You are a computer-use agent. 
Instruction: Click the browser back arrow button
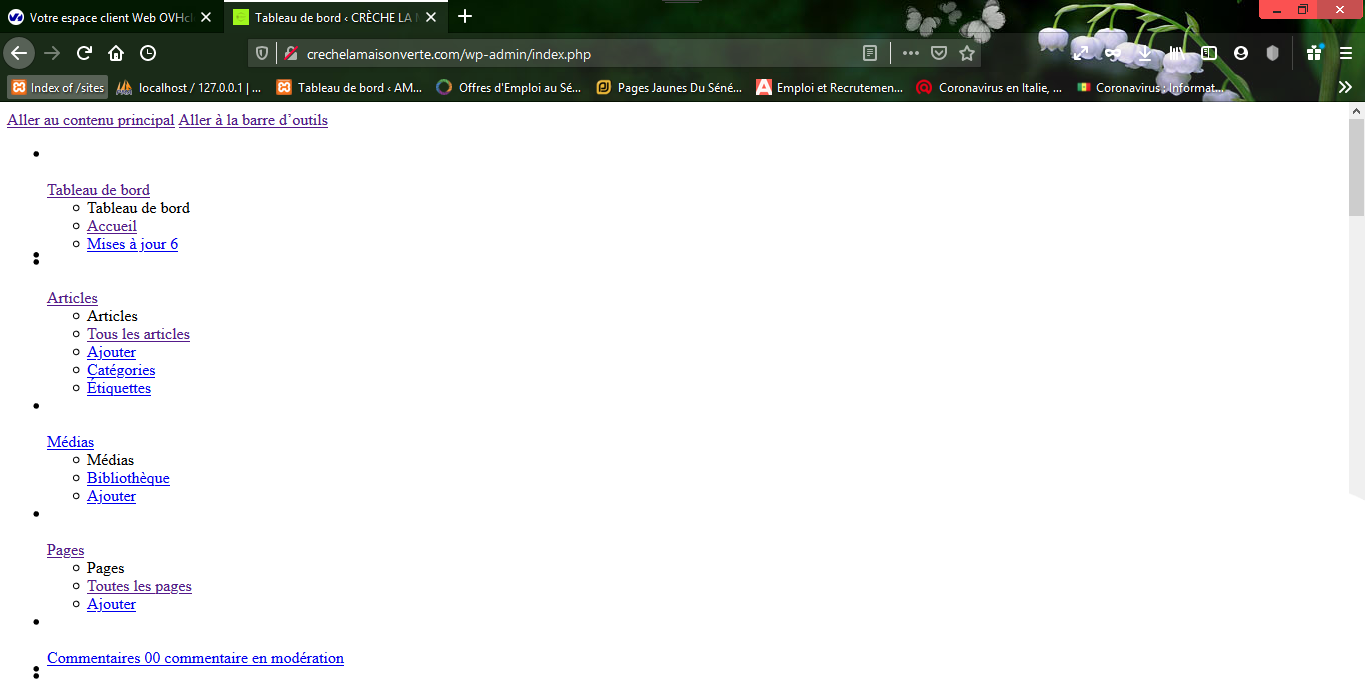coord(19,53)
